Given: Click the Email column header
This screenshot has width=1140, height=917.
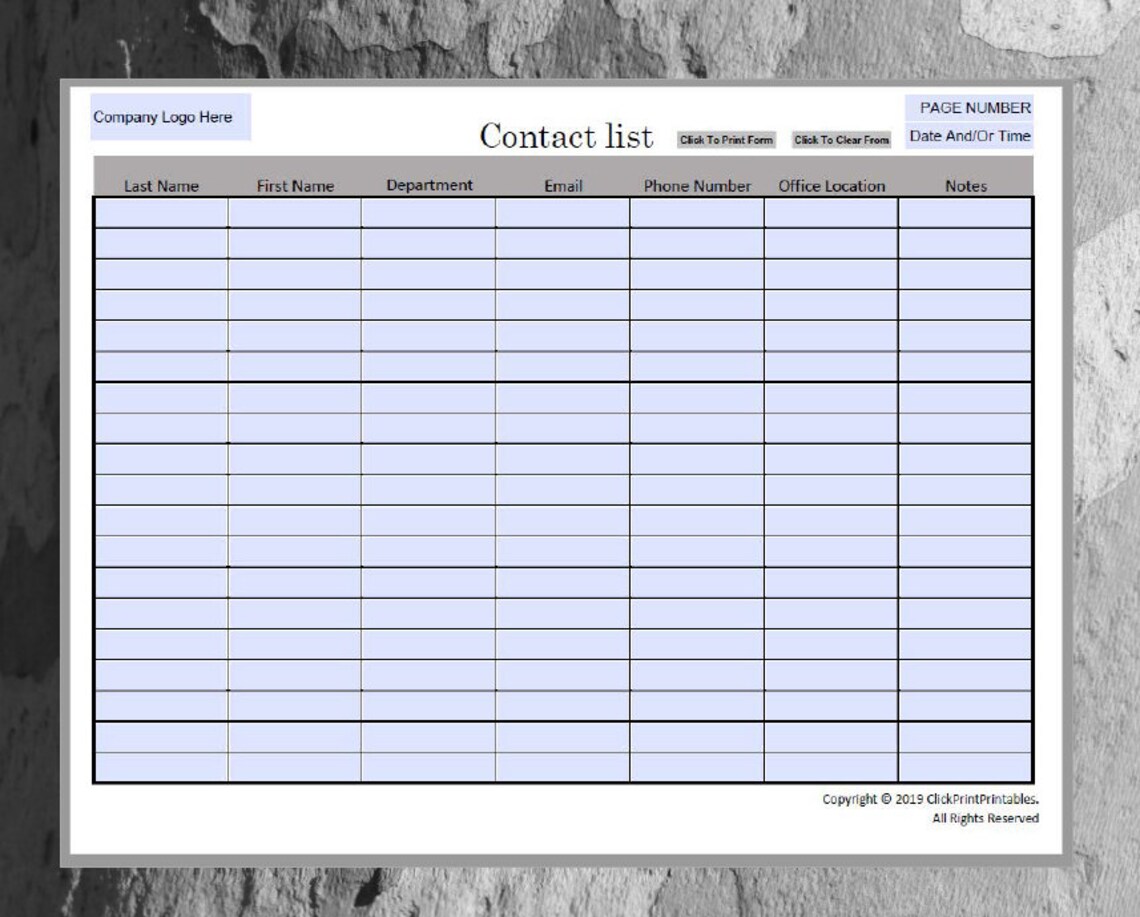Looking at the screenshot, I should pos(561,185).
